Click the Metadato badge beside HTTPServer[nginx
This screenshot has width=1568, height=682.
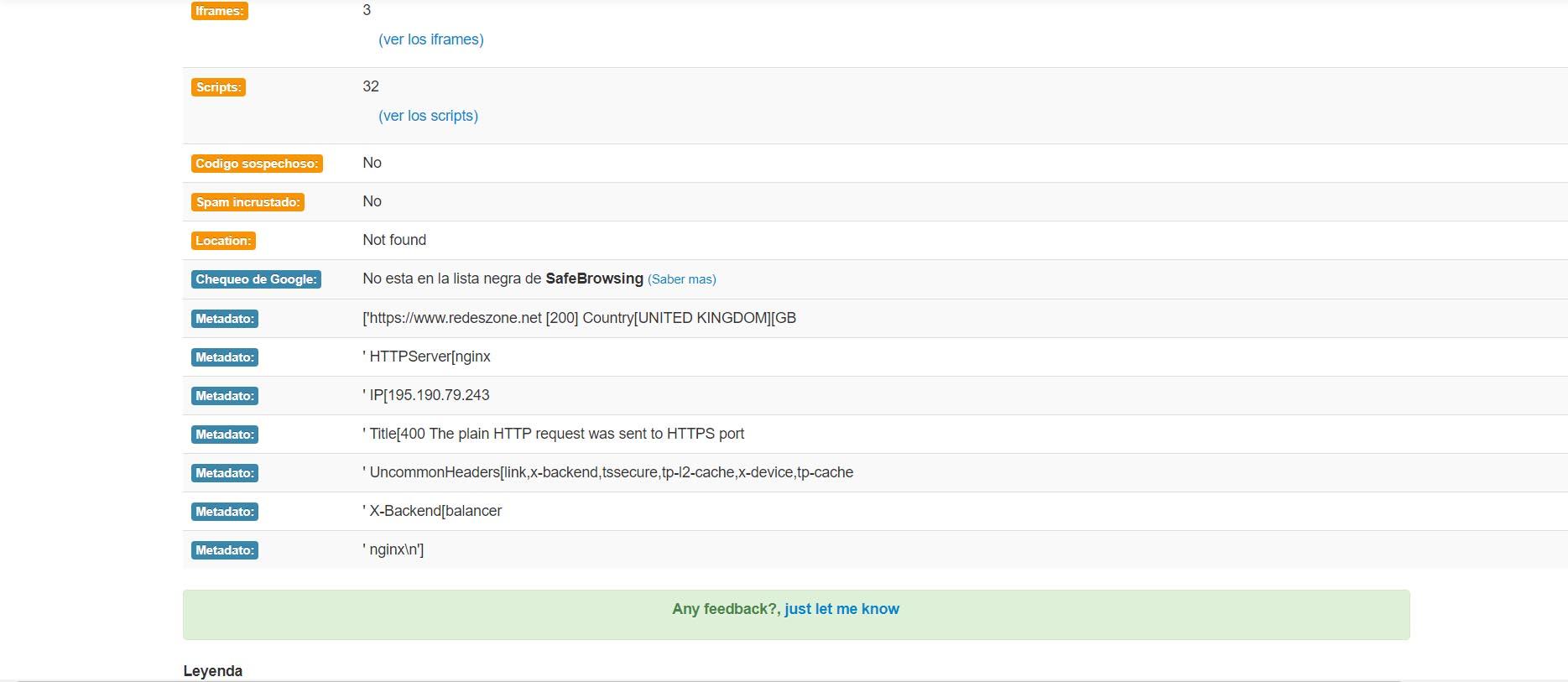224,357
